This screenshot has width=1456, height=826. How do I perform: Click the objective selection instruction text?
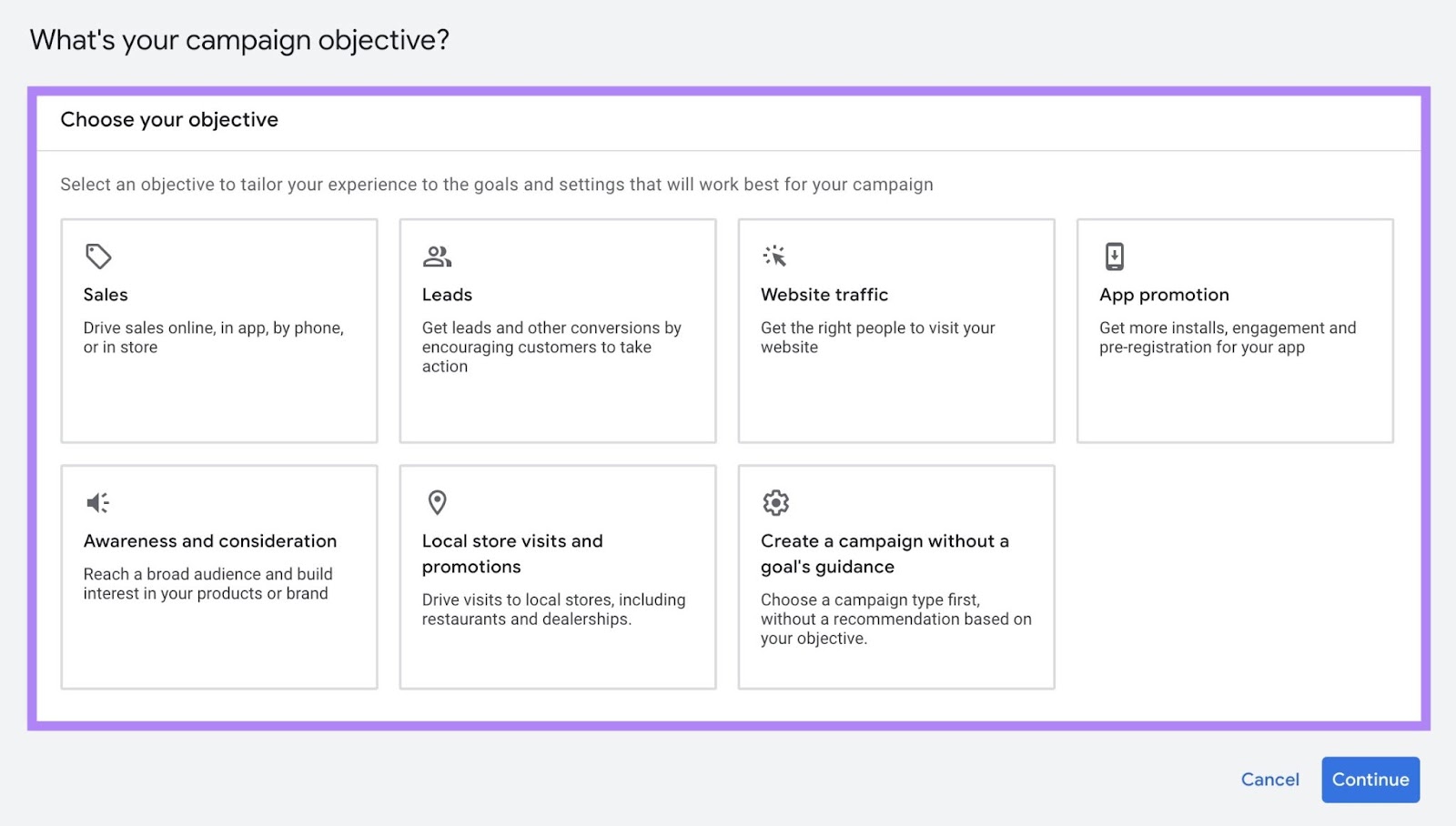[x=496, y=184]
